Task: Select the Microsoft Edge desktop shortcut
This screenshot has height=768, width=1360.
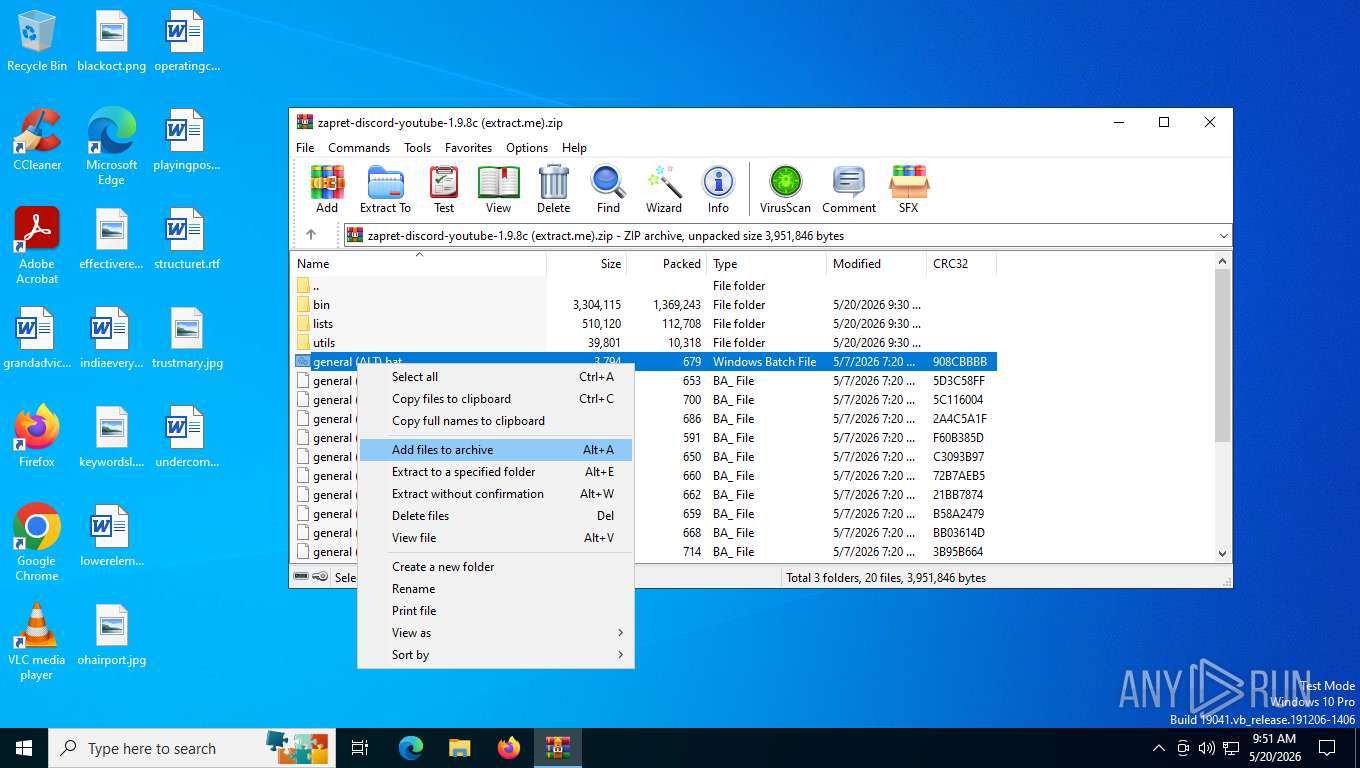Action: click(111, 147)
